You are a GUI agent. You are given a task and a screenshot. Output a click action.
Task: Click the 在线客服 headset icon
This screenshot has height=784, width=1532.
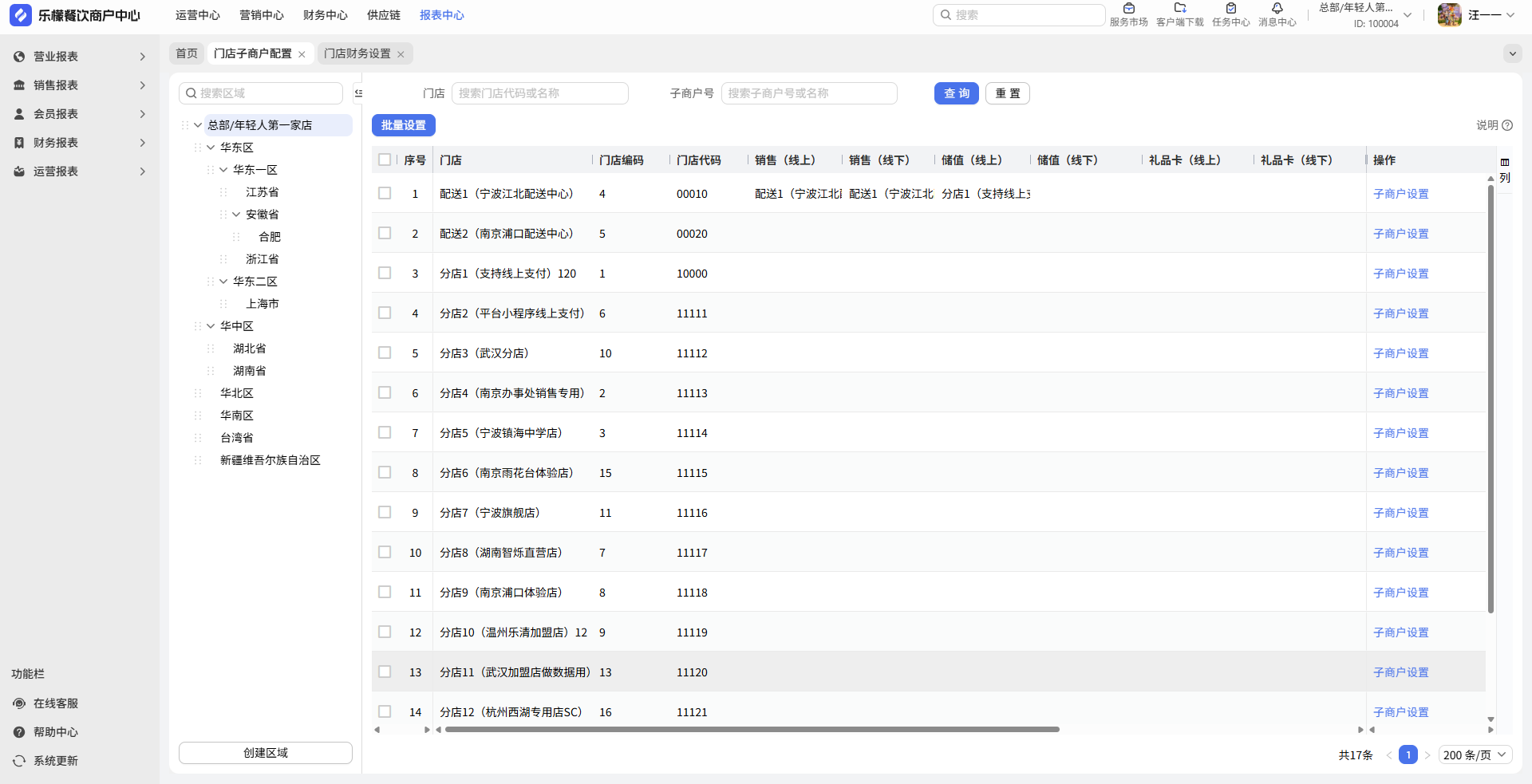click(19, 703)
